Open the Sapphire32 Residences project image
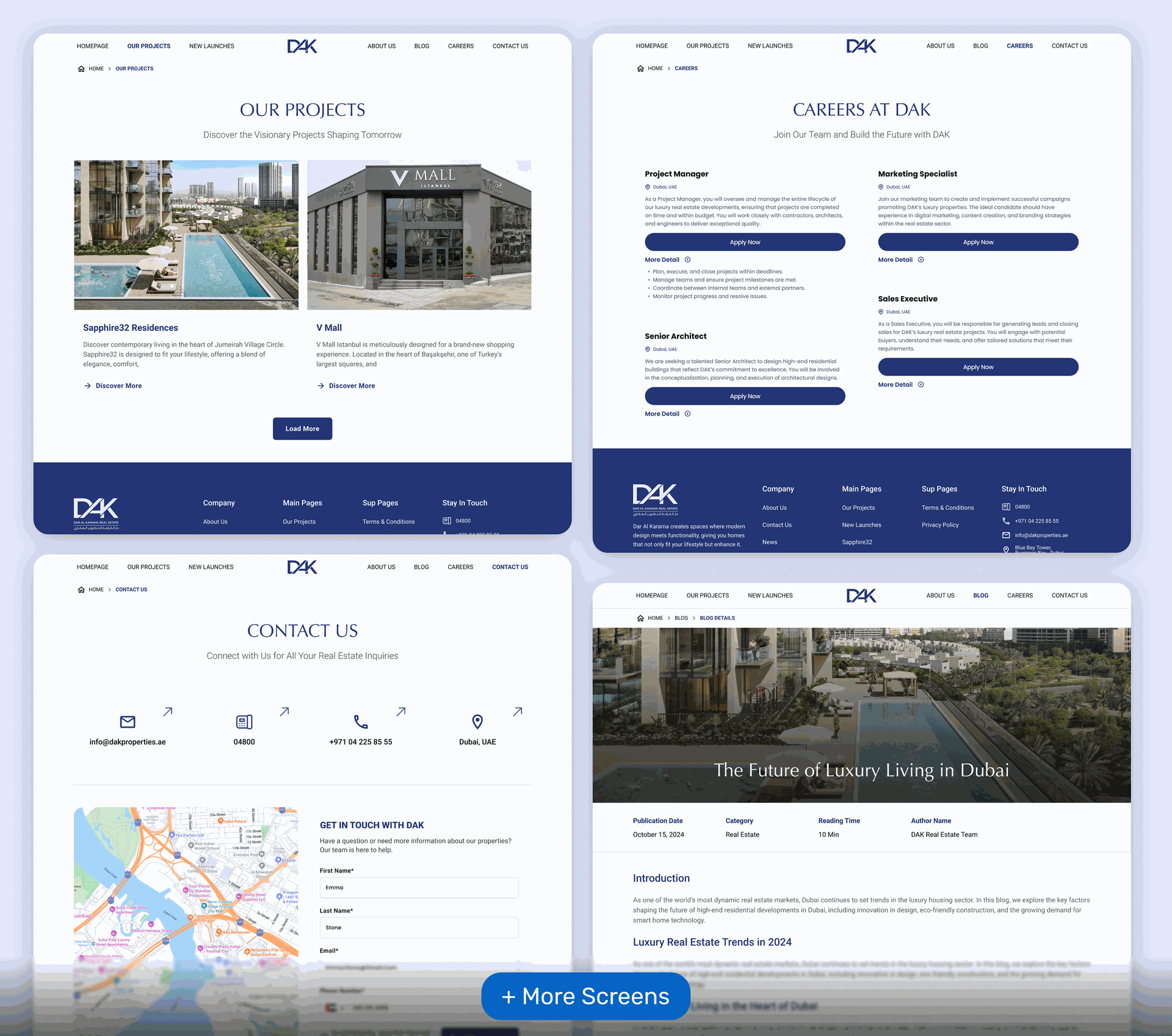Viewport: 1172px width, 1036px height. [x=186, y=235]
